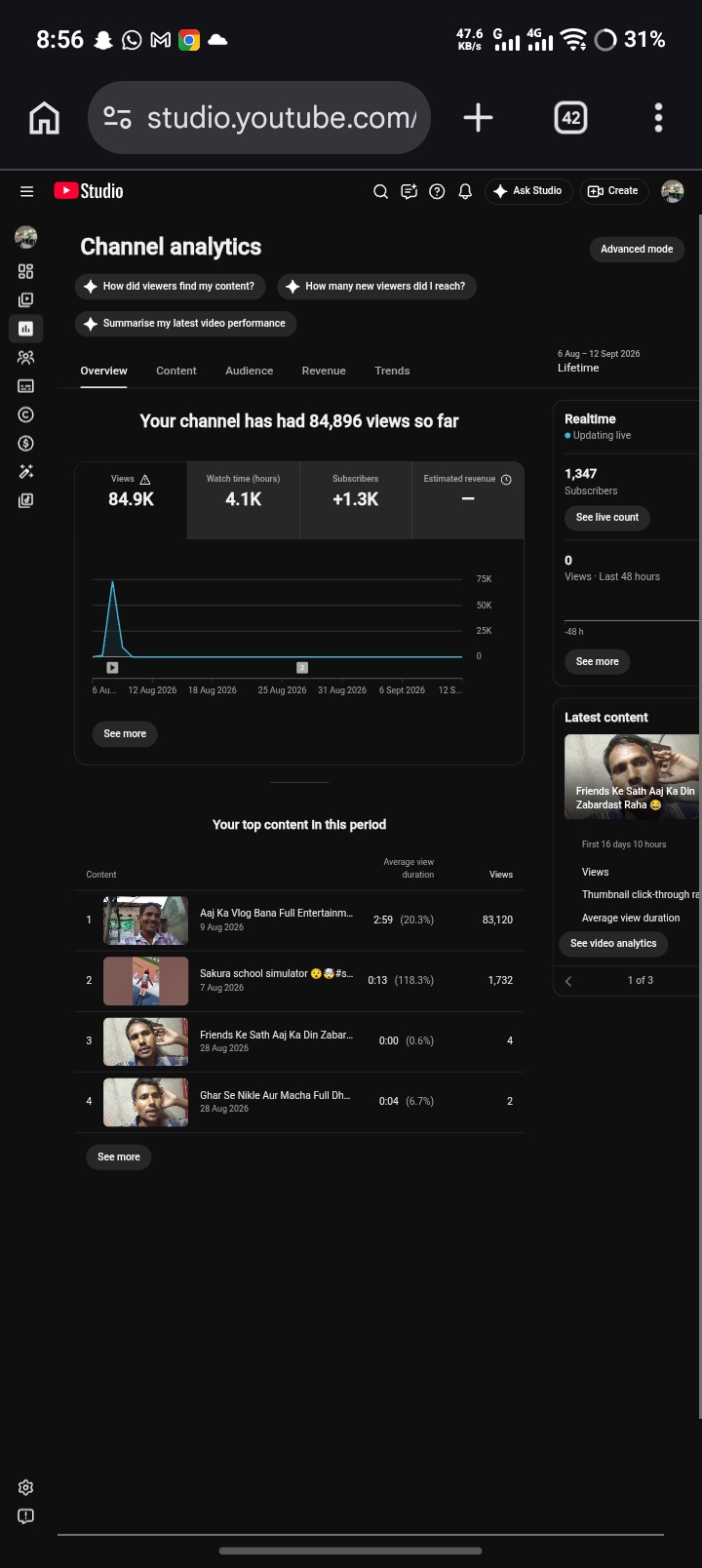Viewport: 702px width, 1568px height.
Task: Select the Estimated revenue card
Action: coord(468,500)
